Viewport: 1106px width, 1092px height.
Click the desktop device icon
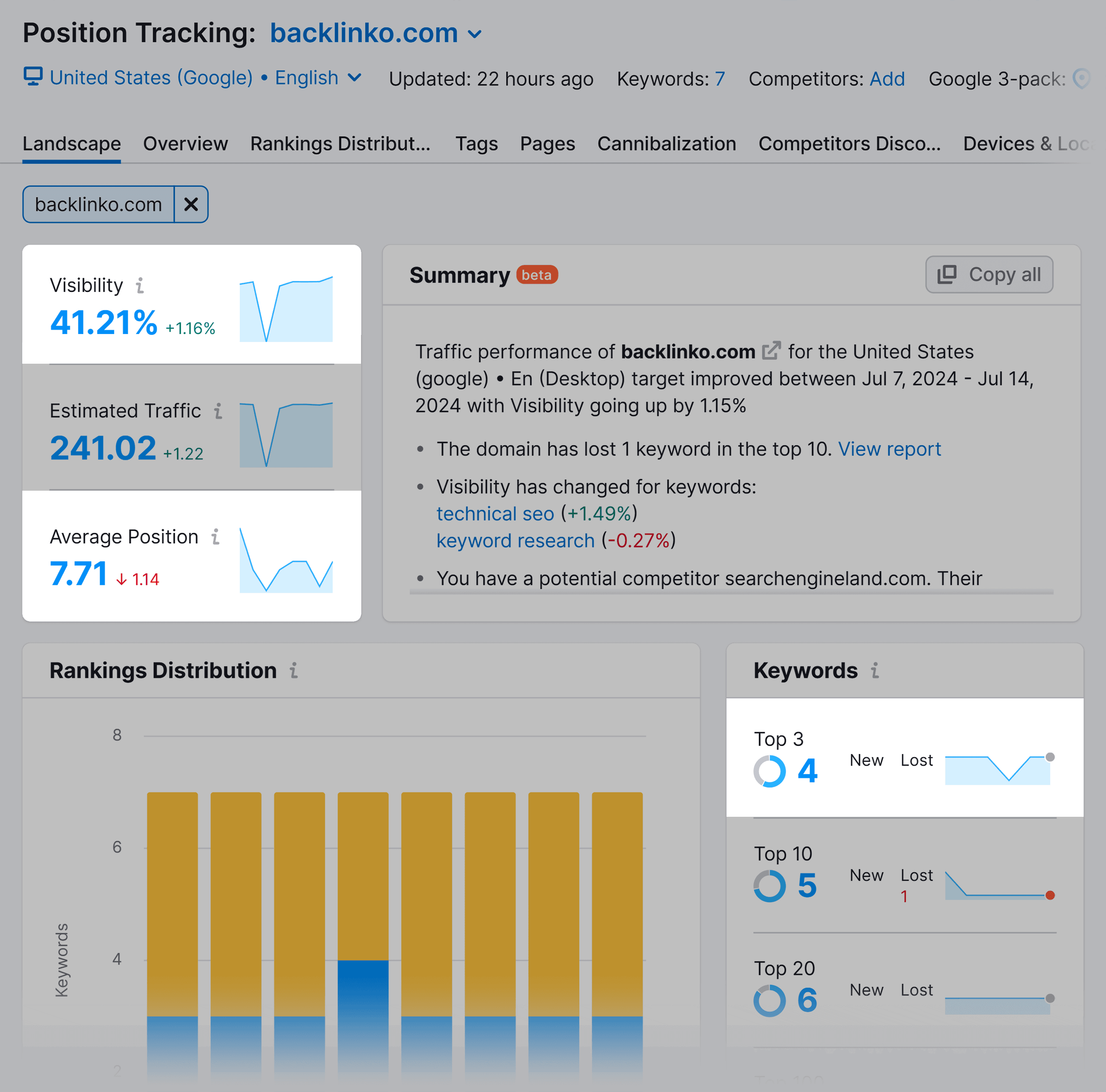(33, 77)
